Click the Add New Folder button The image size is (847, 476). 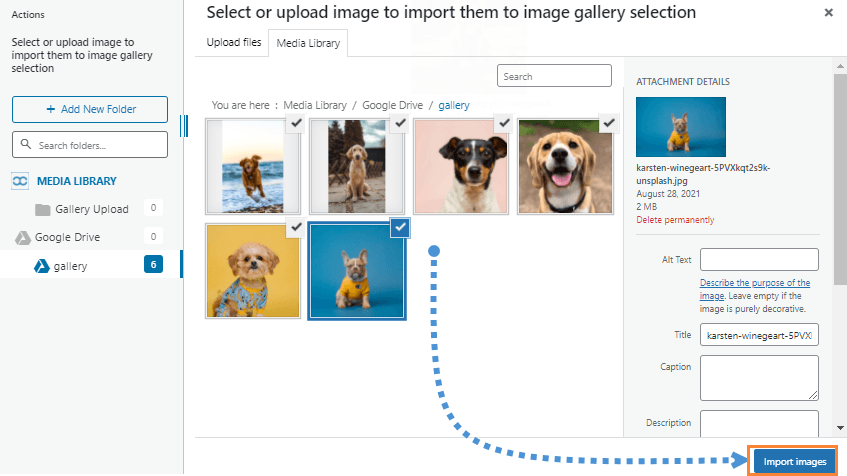[x=90, y=109]
